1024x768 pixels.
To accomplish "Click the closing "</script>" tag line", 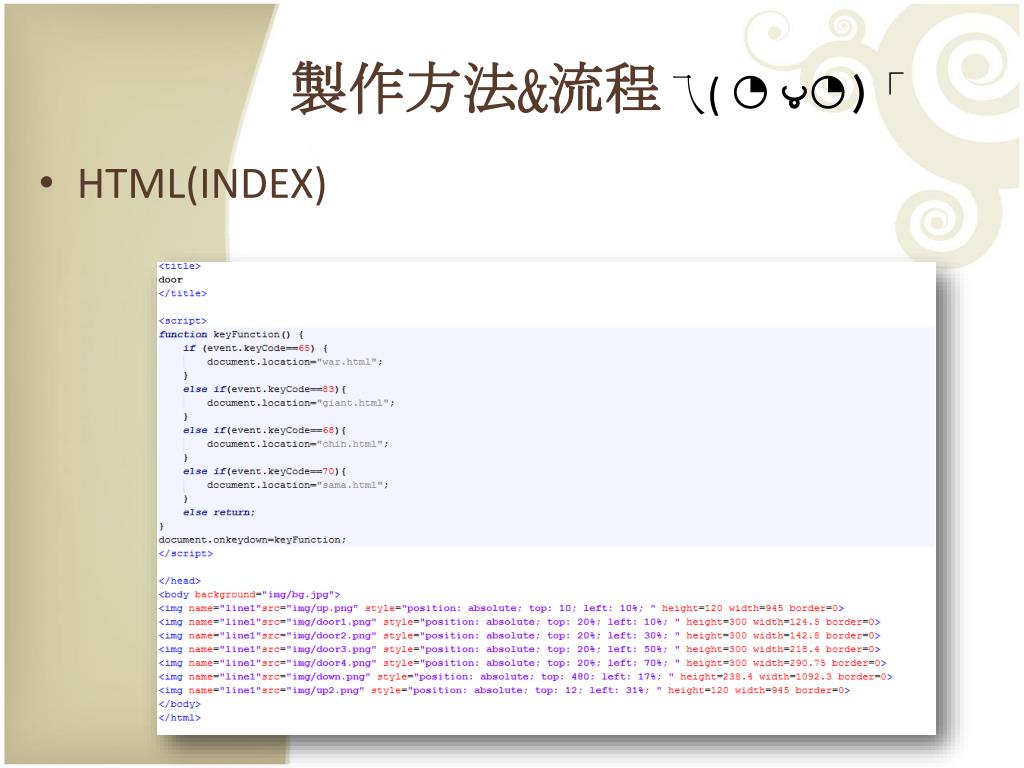I will coord(185,554).
